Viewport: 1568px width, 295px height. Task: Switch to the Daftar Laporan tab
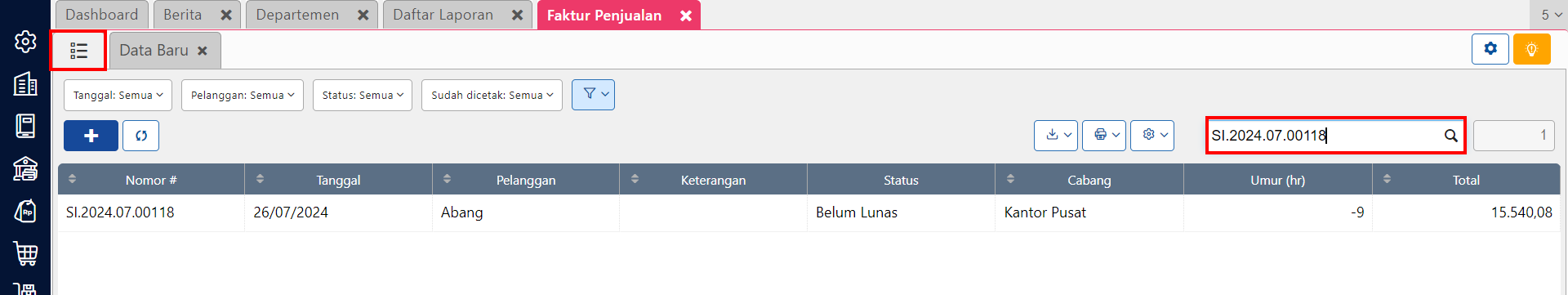tap(443, 15)
